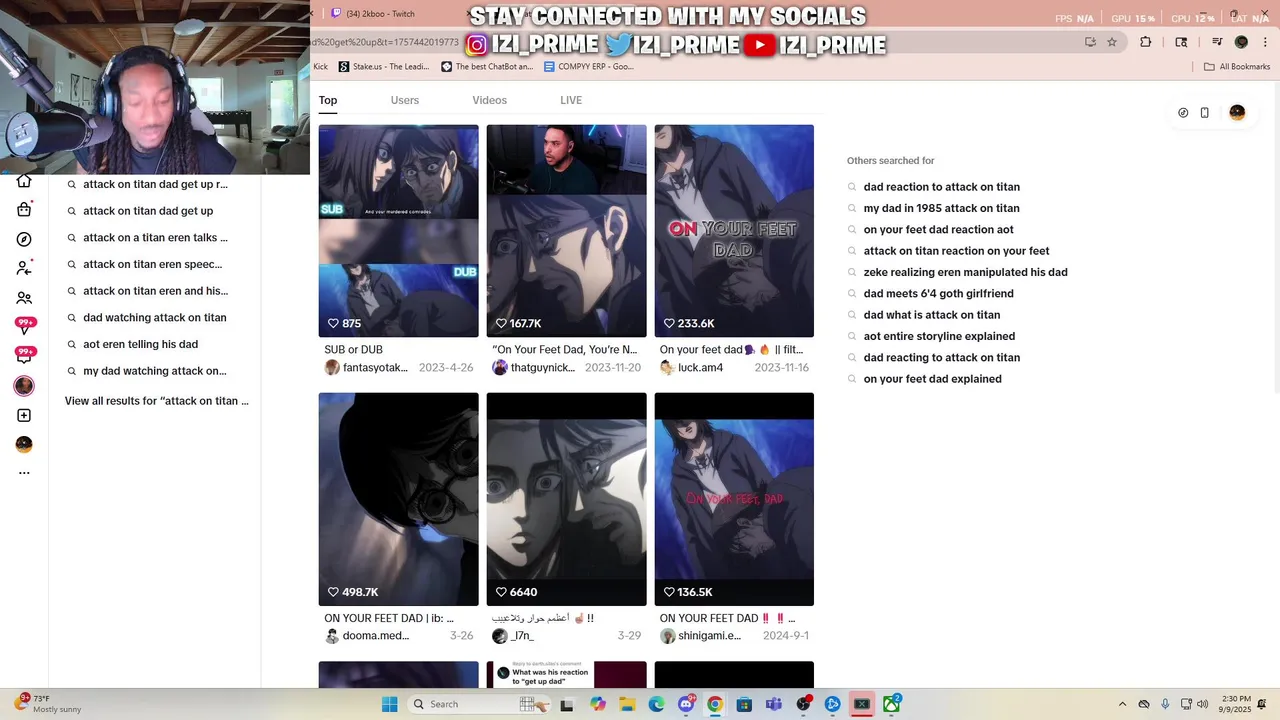
Task: Search 'aot entire storyline explained'
Action: pyautogui.click(x=940, y=336)
